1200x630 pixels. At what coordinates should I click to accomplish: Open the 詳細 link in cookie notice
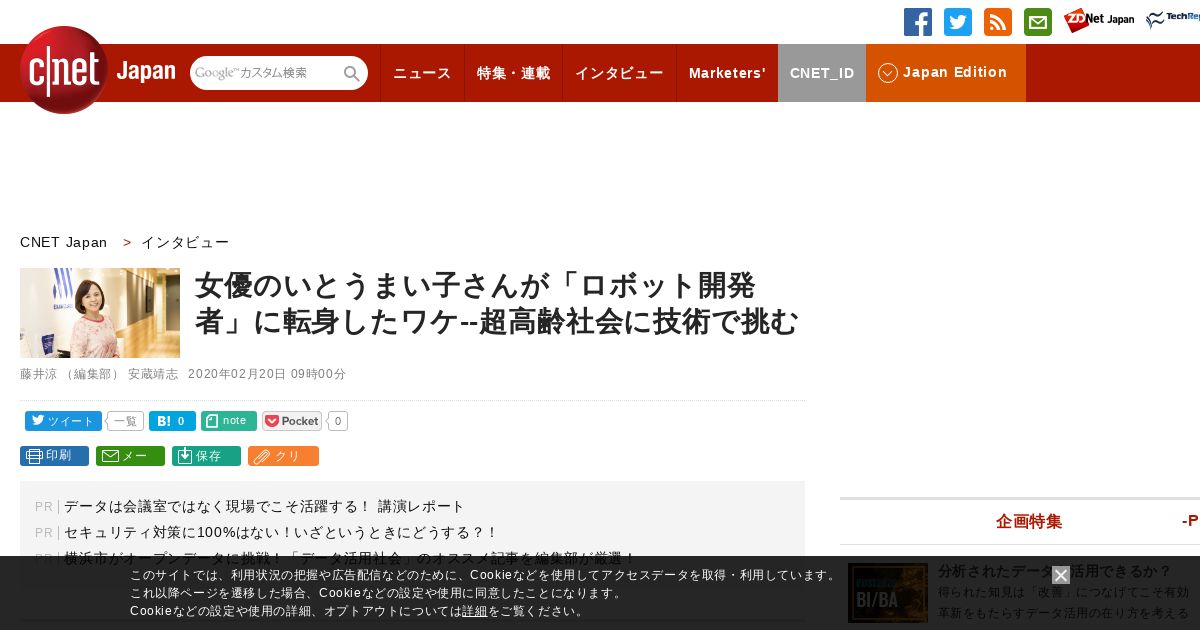click(x=475, y=611)
